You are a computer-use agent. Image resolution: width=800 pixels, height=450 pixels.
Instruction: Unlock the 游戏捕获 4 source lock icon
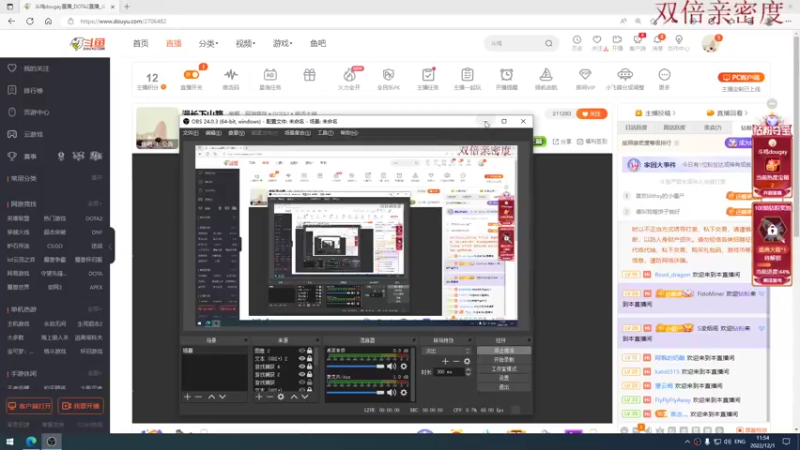pyautogui.click(x=310, y=366)
